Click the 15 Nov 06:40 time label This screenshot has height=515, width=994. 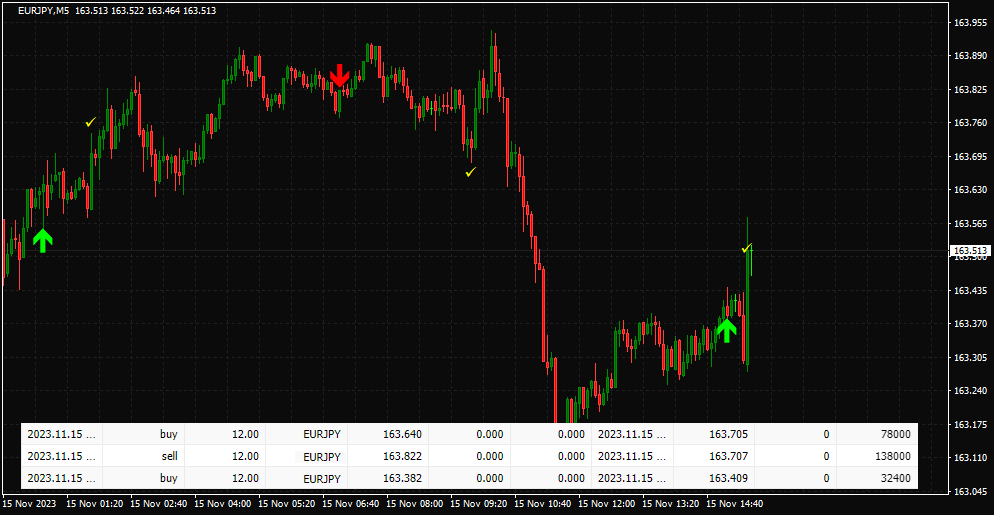[351, 504]
